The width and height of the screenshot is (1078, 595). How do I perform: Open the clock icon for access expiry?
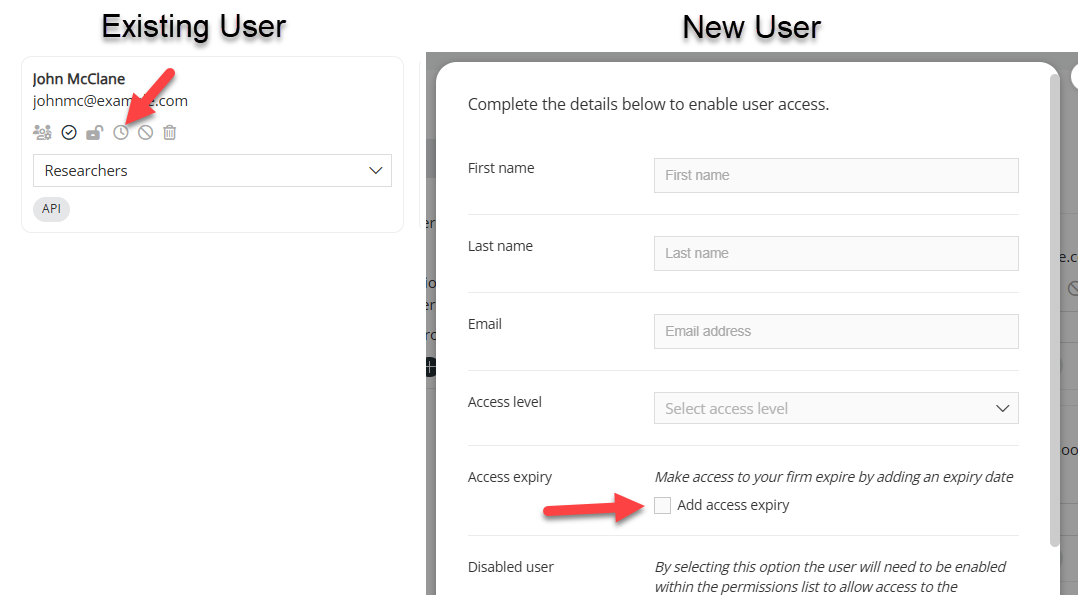click(121, 132)
